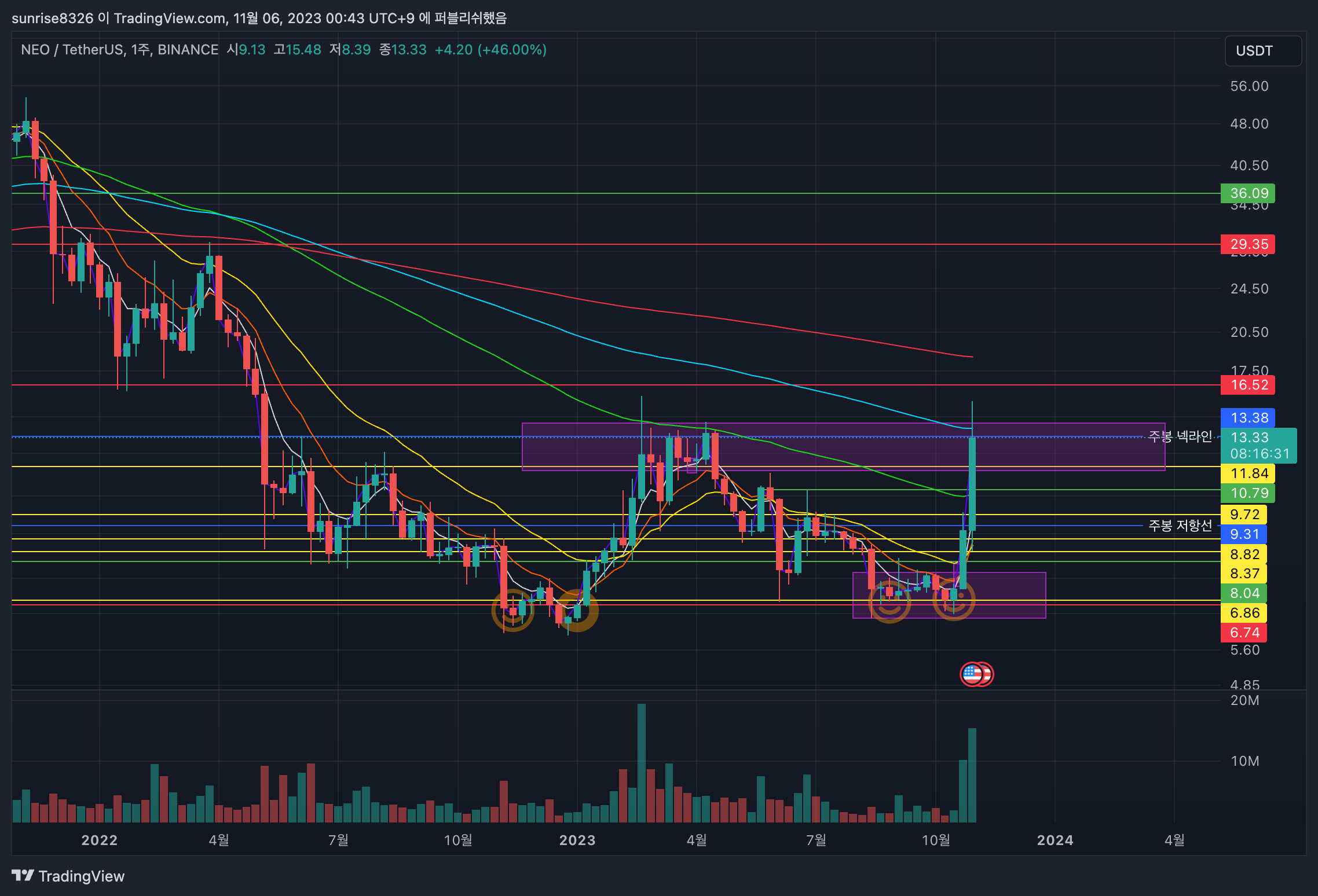The width and height of the screenshot is (1318, 896).
Task: Click the 40.50 price axis value
Action: click(x=1249, y=166)
